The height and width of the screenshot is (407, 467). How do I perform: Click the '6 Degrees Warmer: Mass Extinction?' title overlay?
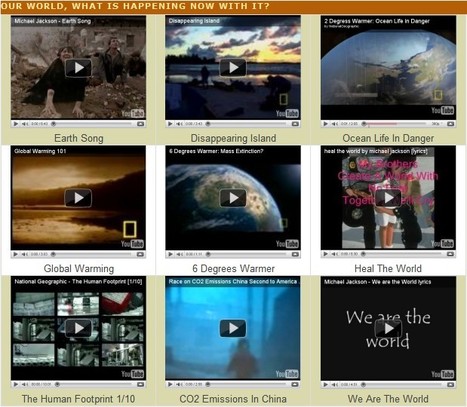(x=216, y=151)
